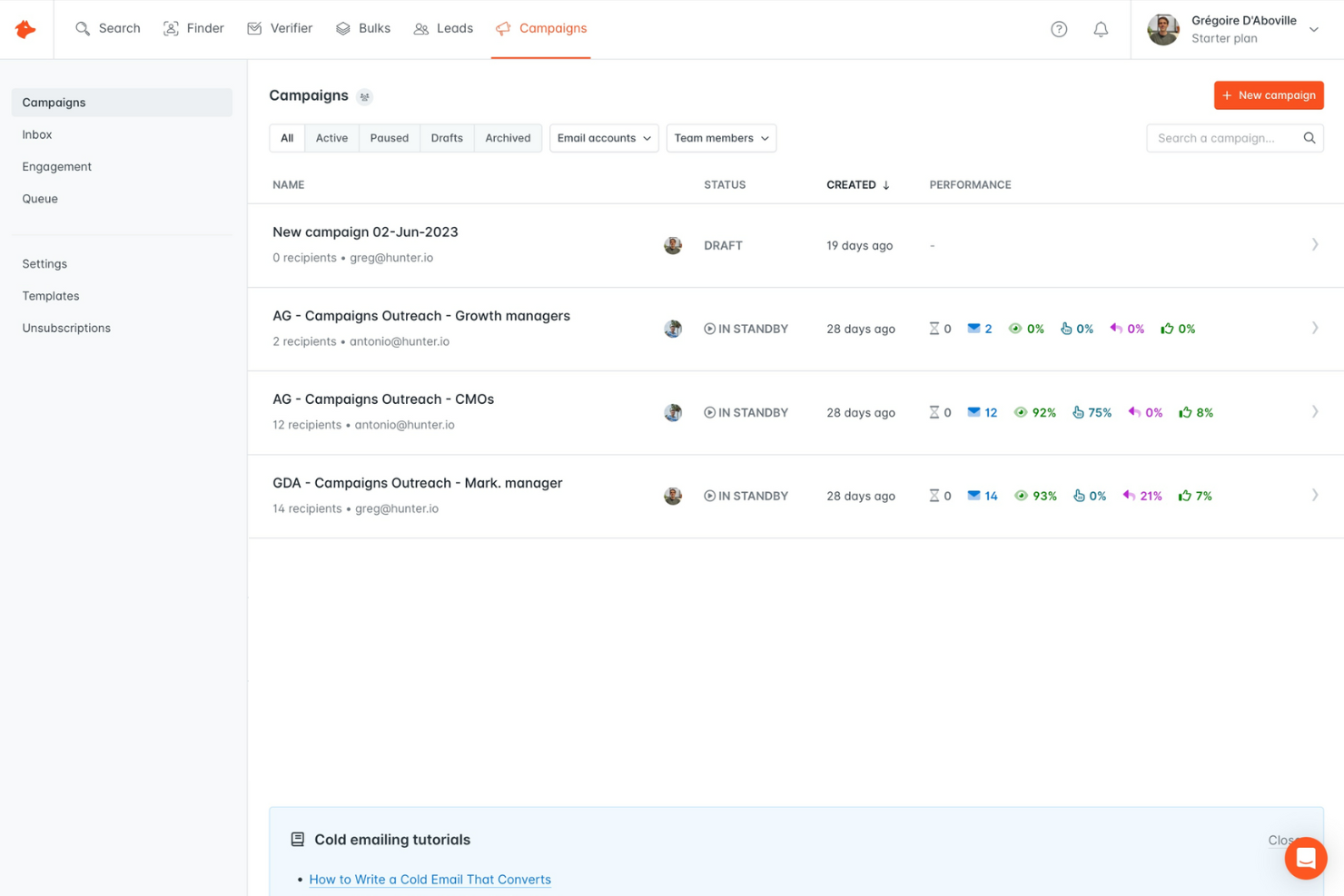Open the Email accounts dropdown
The height and width of the screenshot is (896, 1344).
tap(603, 138)
